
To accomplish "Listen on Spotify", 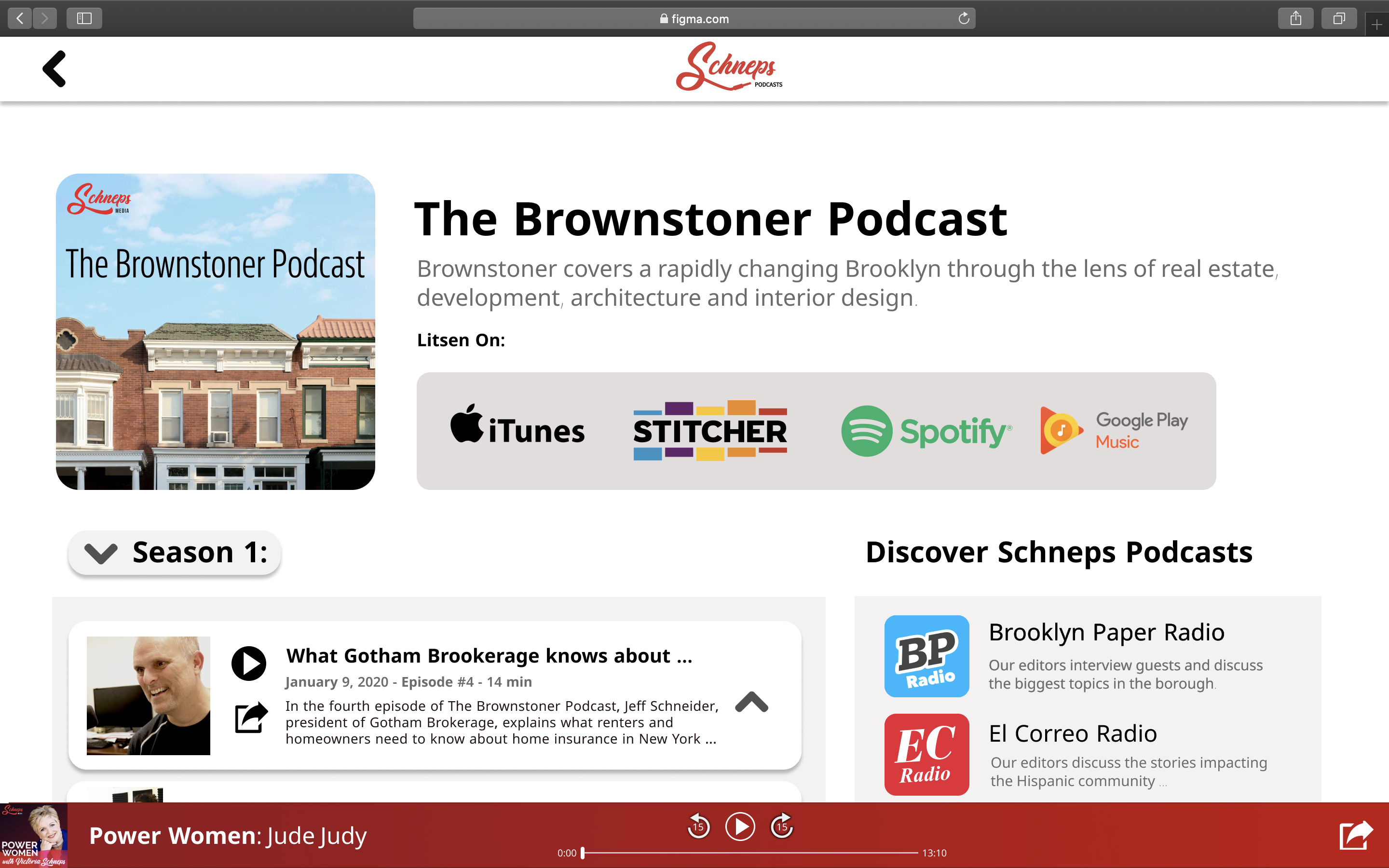I will coord(926,431).
